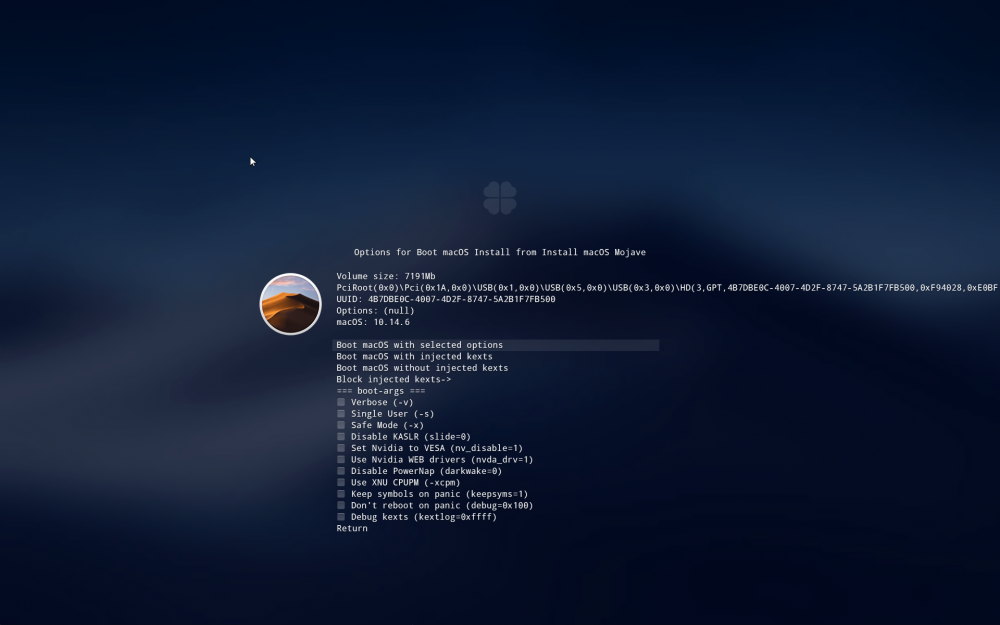Click the macOS Mojave volume icon
The width and height of the screenshot is (1000, 625).
290,304
